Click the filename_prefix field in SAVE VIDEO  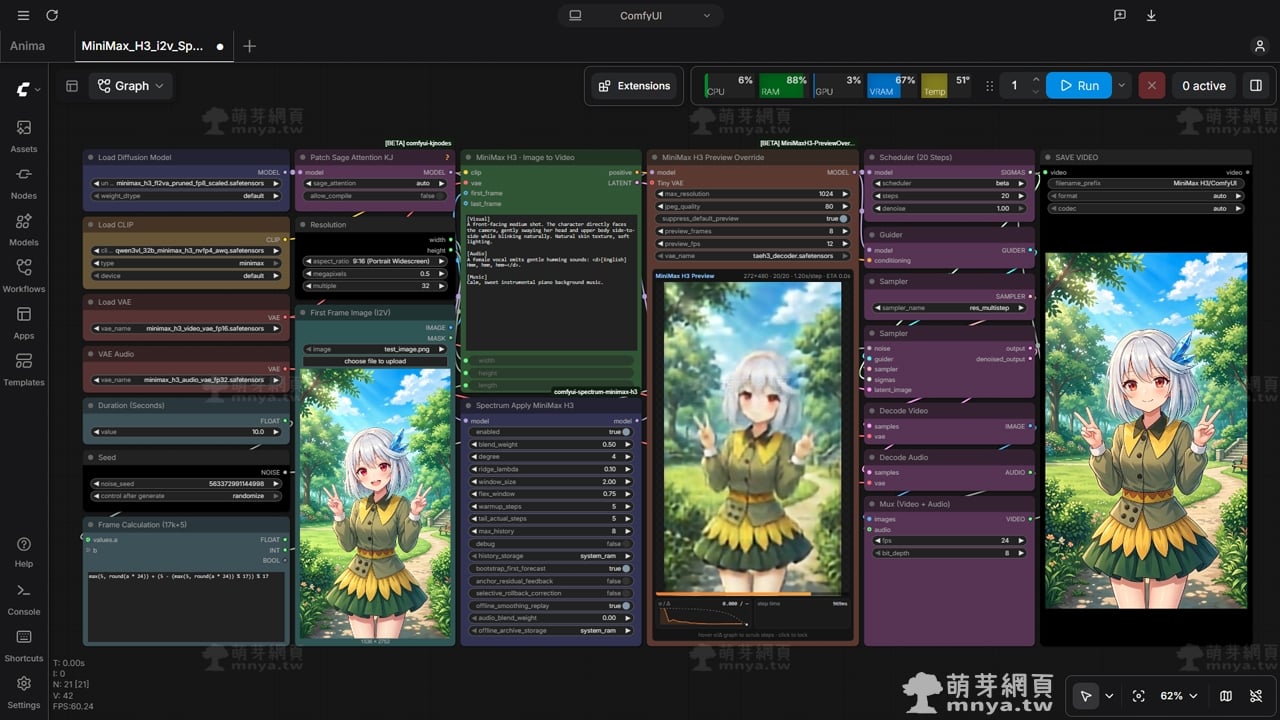click(x=1146, y=183)
